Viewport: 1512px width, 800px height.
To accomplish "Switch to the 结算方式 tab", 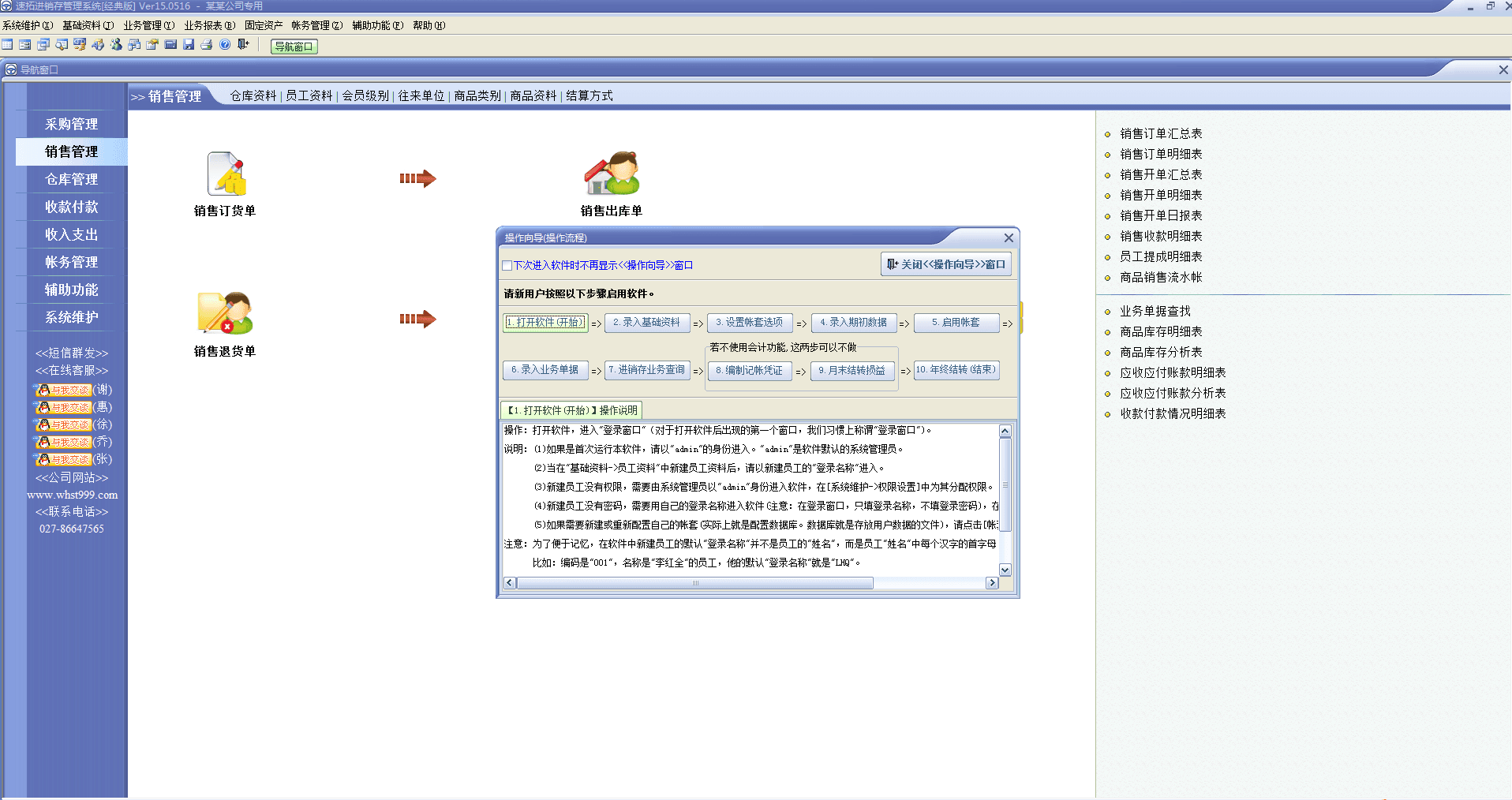I will (589, 95).
